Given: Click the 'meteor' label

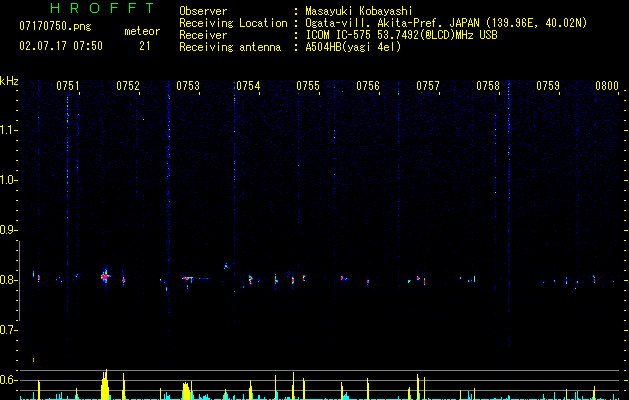Looking at the screenshot, I should point(142,31).
